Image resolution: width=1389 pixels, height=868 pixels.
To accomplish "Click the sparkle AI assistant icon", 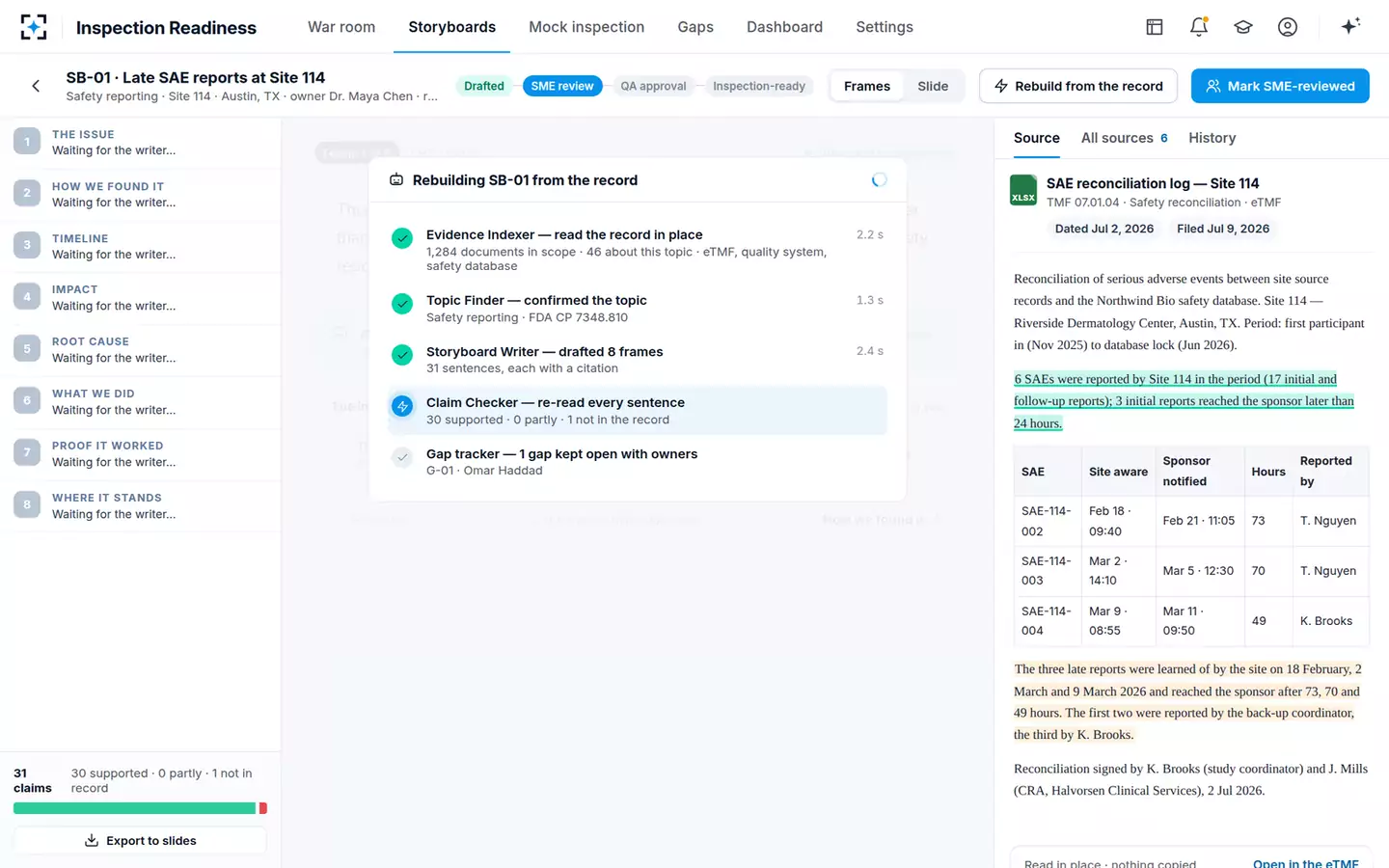I will click(x=1350, y=26).
